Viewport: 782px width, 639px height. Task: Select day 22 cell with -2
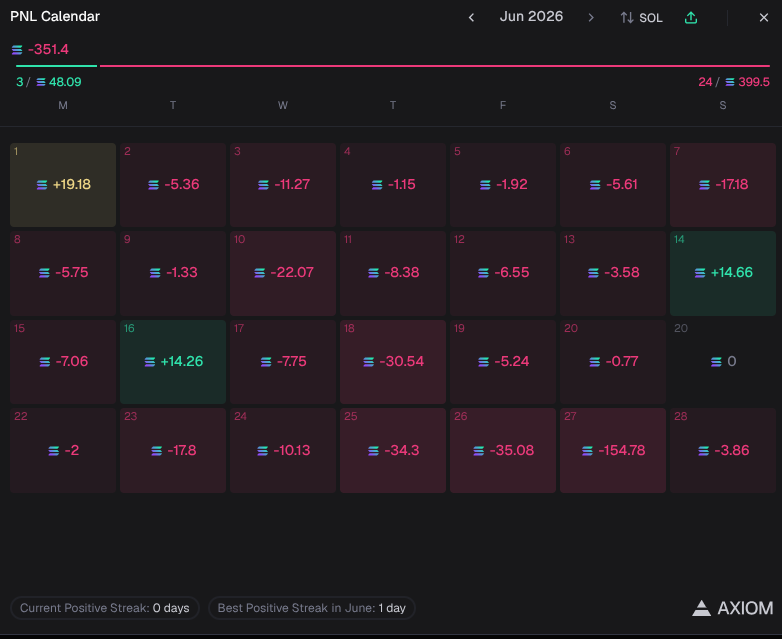pyautogui.click(x=63, y=450)
